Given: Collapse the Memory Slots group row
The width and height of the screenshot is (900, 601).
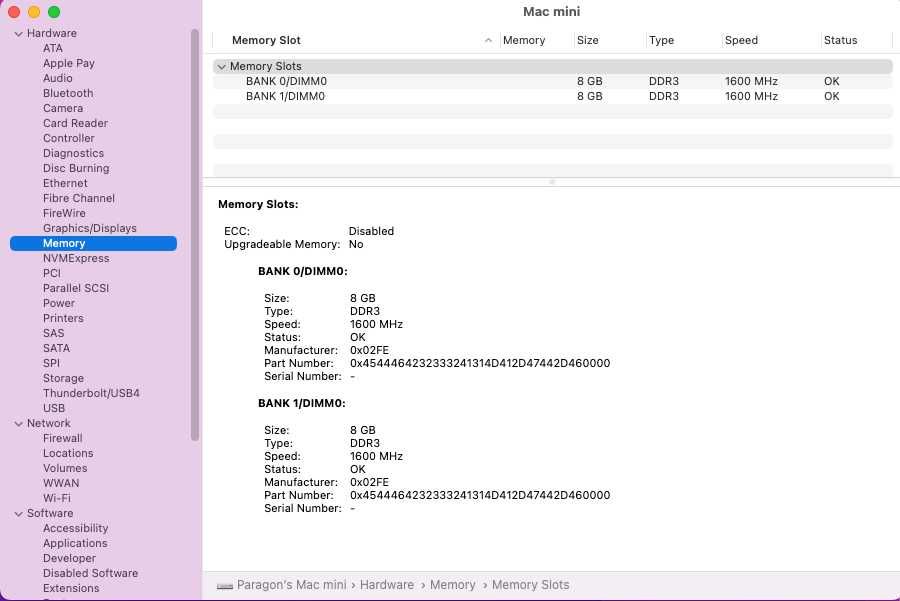Looking at the screenshot, I should point(222,67).
